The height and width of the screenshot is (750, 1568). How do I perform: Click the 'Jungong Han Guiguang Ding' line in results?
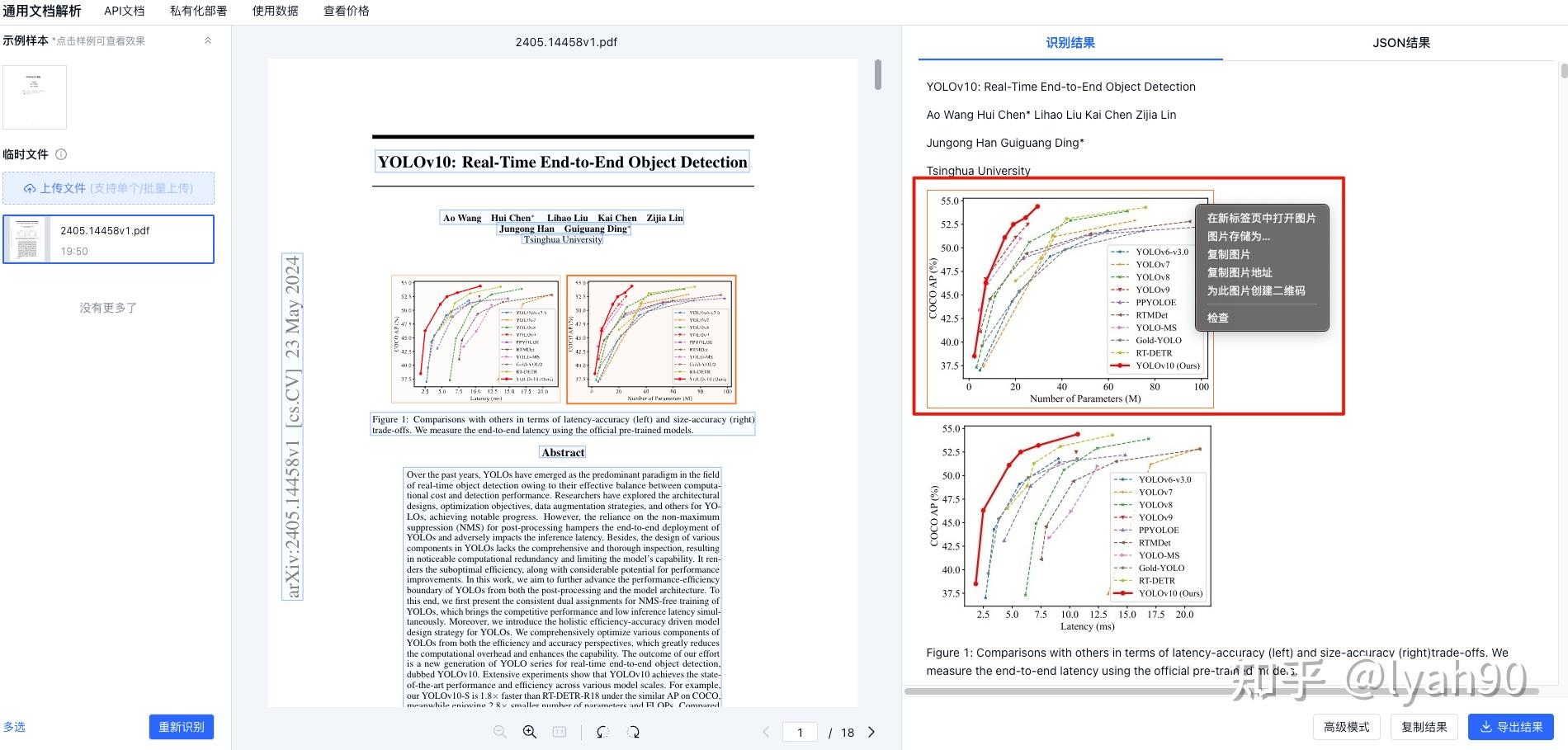point(1005,143)
